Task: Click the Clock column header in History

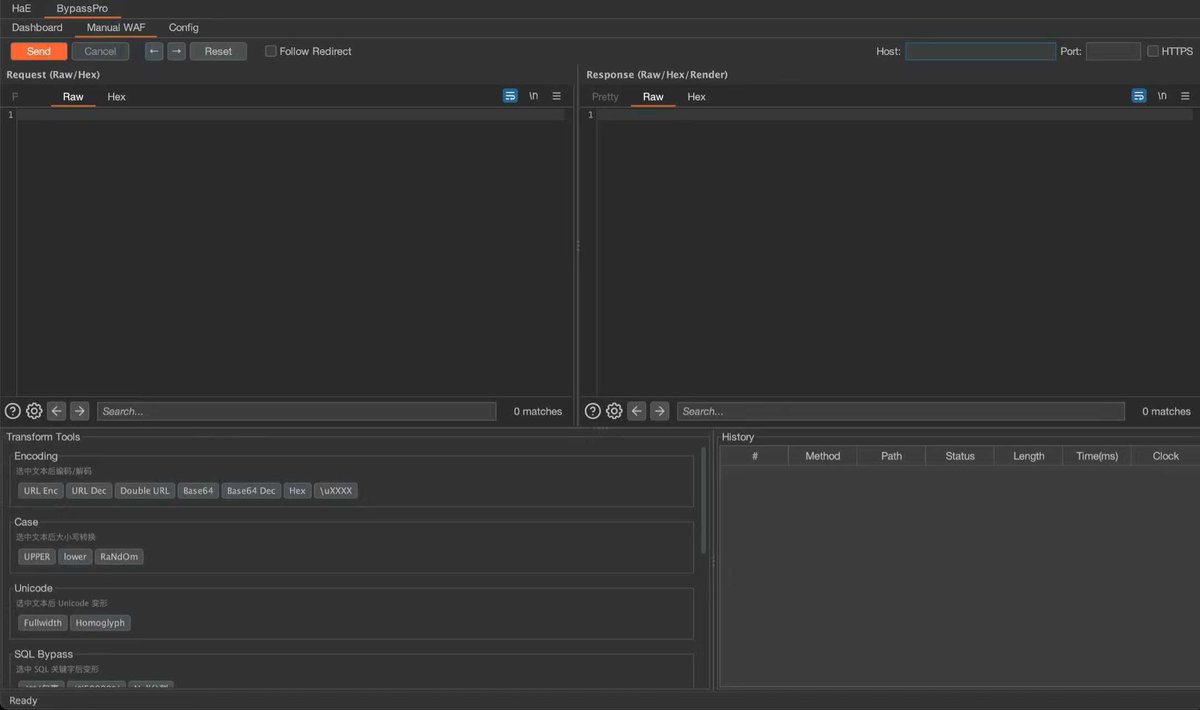Action: point(1166,456)
